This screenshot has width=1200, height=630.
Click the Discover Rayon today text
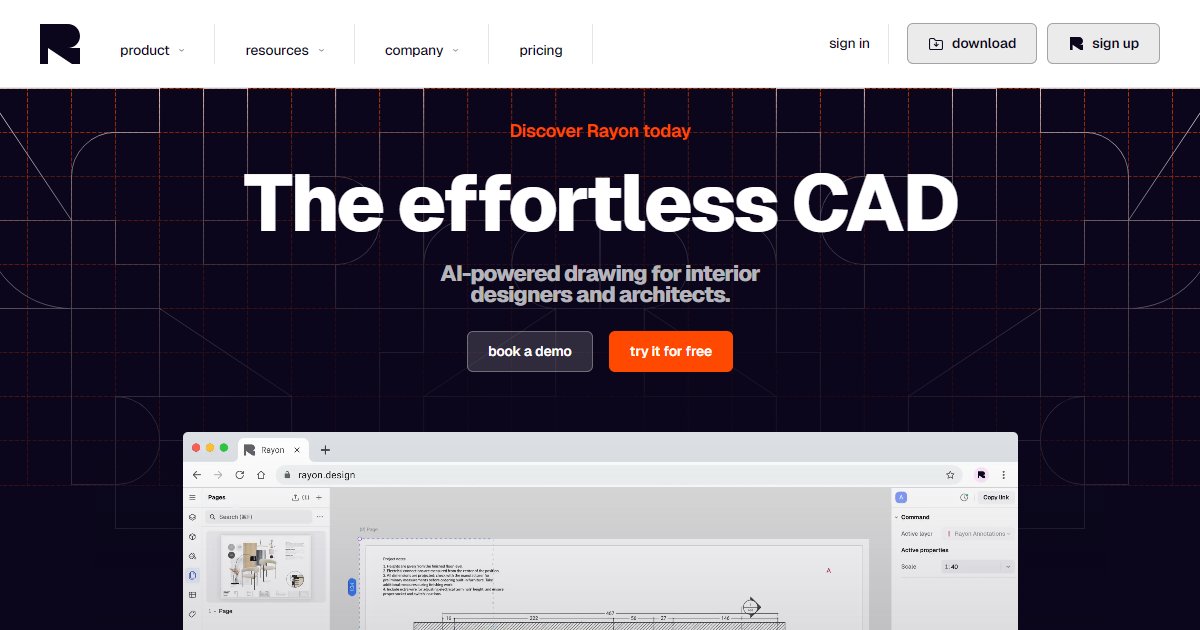pyautogui.click(x=600, y=131)
